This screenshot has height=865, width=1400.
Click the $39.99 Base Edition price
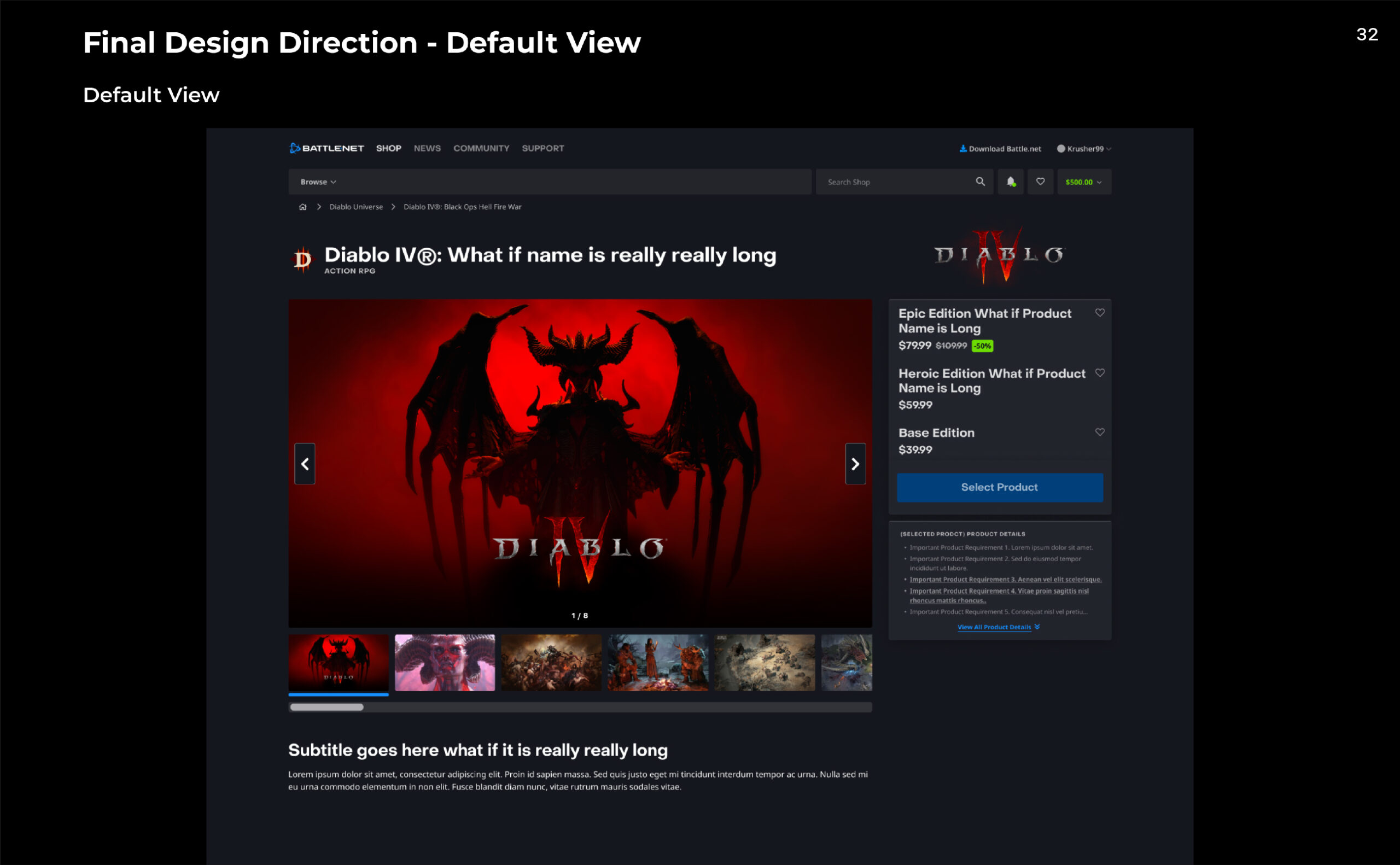[x=915, y=449]
